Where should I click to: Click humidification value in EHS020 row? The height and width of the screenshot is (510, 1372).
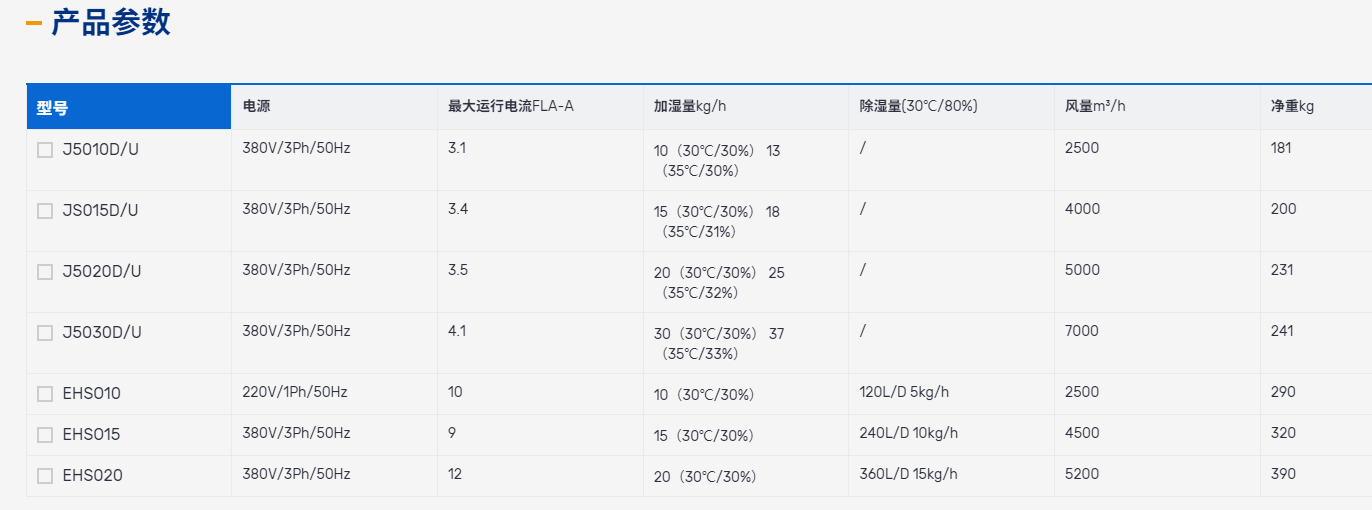tap(705, 477)
